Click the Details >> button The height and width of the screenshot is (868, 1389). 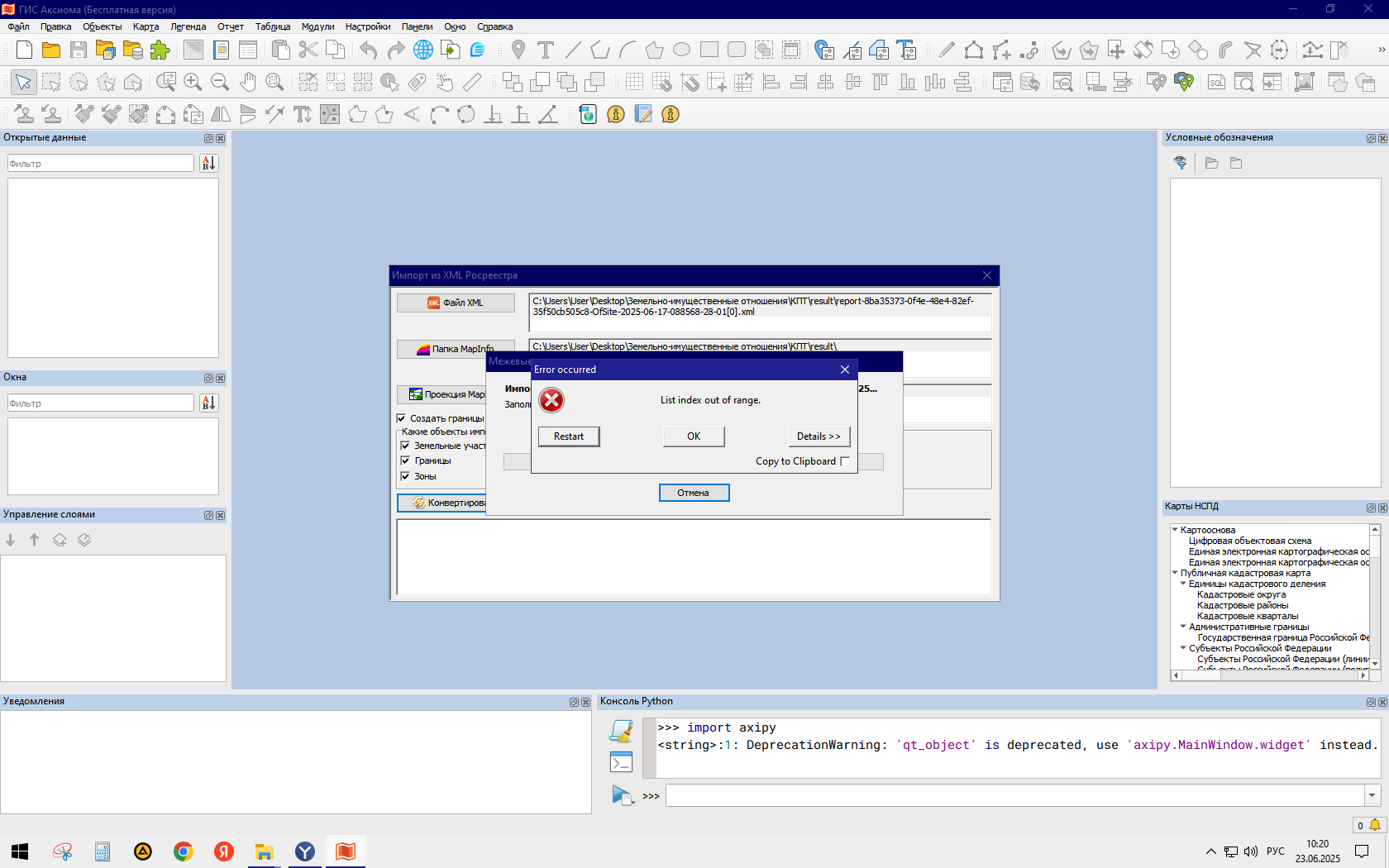819,436
